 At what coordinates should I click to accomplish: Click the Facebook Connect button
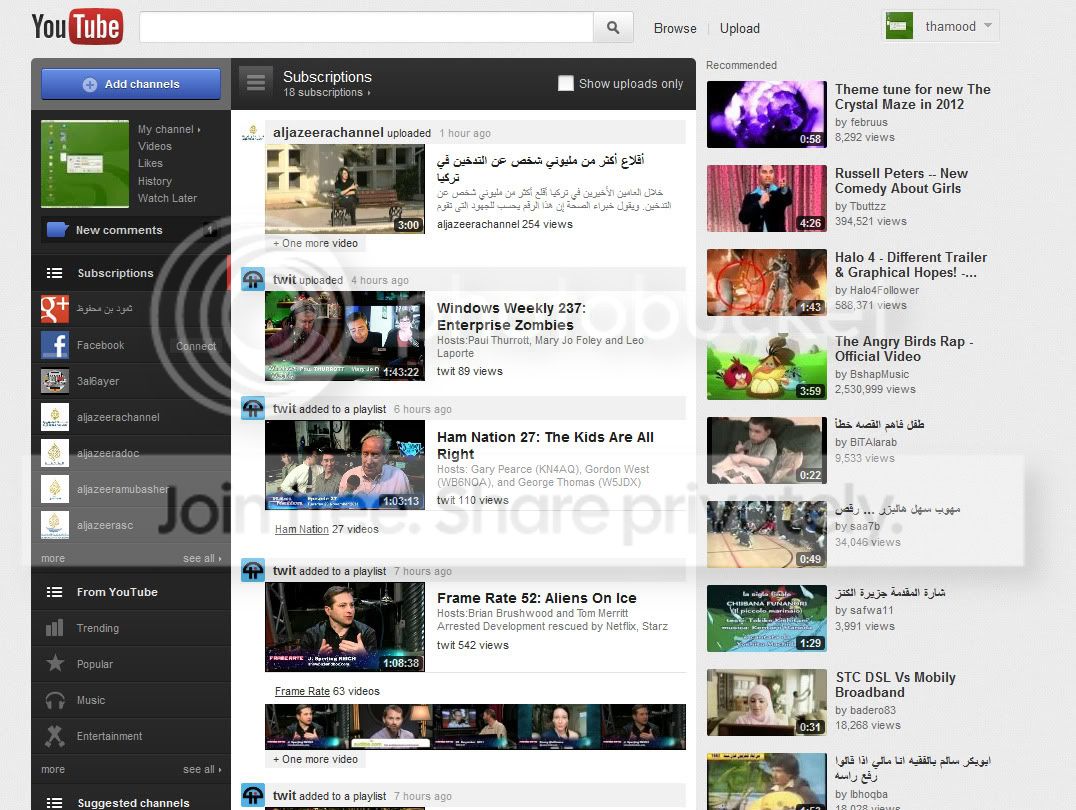click(x=196, y=346)
